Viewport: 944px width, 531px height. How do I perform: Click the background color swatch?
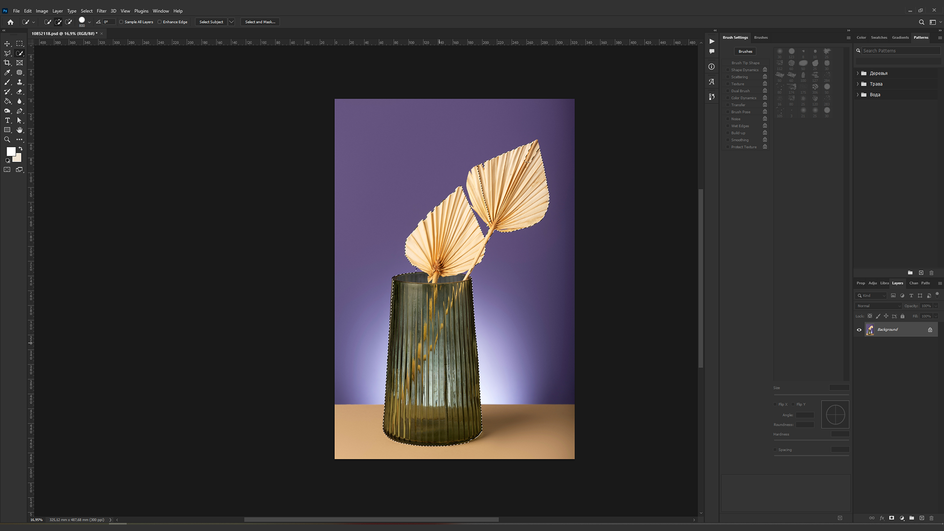[17, 158]
